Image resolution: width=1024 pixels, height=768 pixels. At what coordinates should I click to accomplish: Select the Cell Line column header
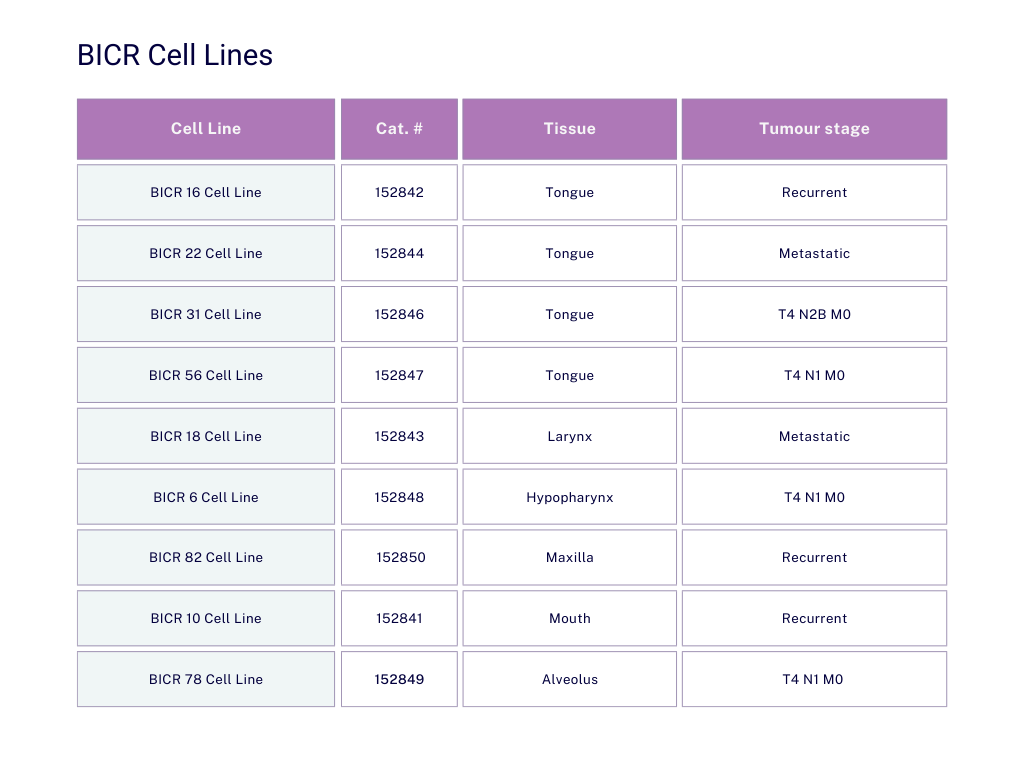206,129
